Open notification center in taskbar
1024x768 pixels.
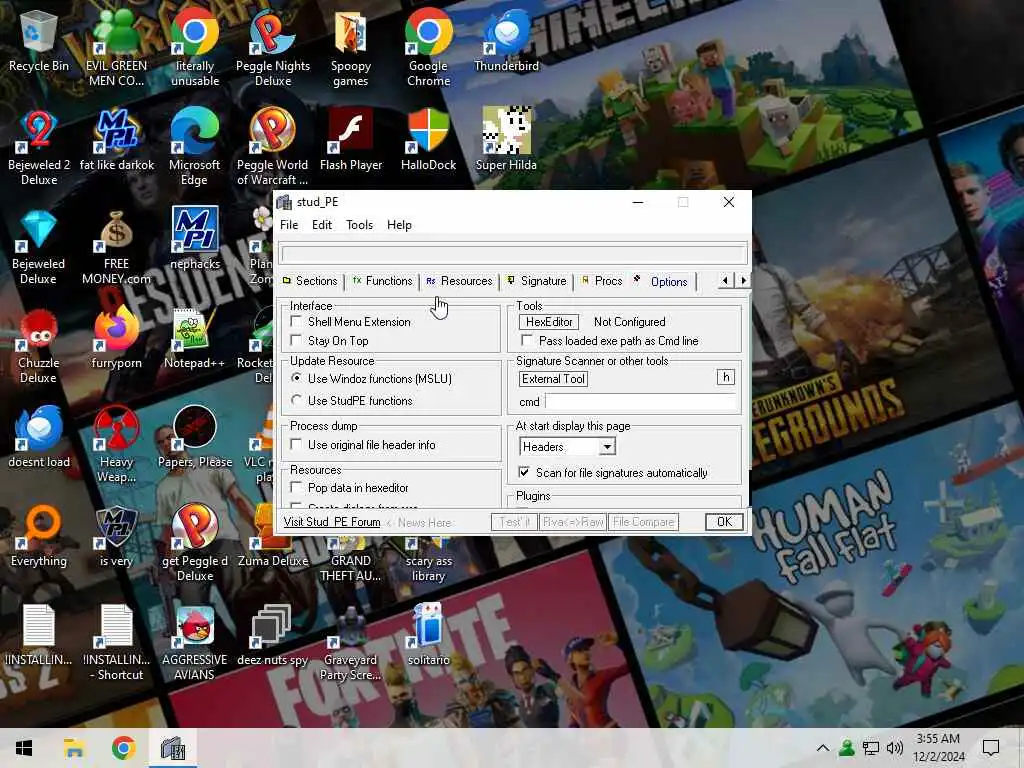click(991, 748)
